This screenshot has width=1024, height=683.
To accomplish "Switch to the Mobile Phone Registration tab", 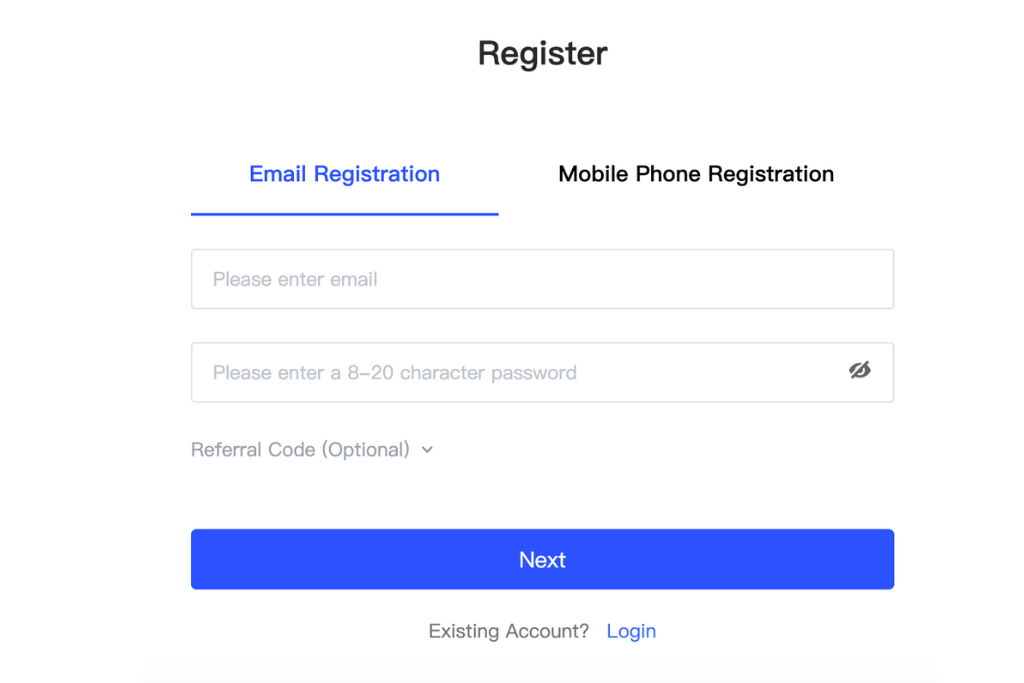I will pos(696,174).
